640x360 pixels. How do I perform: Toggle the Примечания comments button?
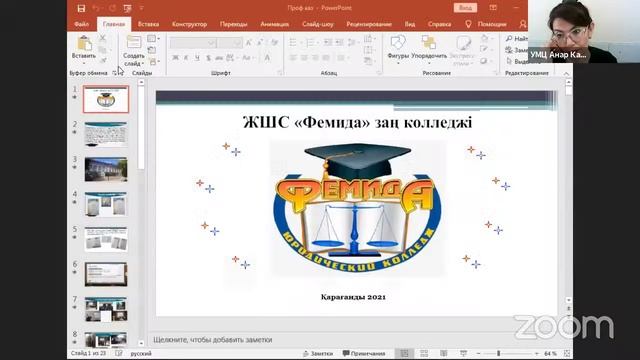pos(364,353)
